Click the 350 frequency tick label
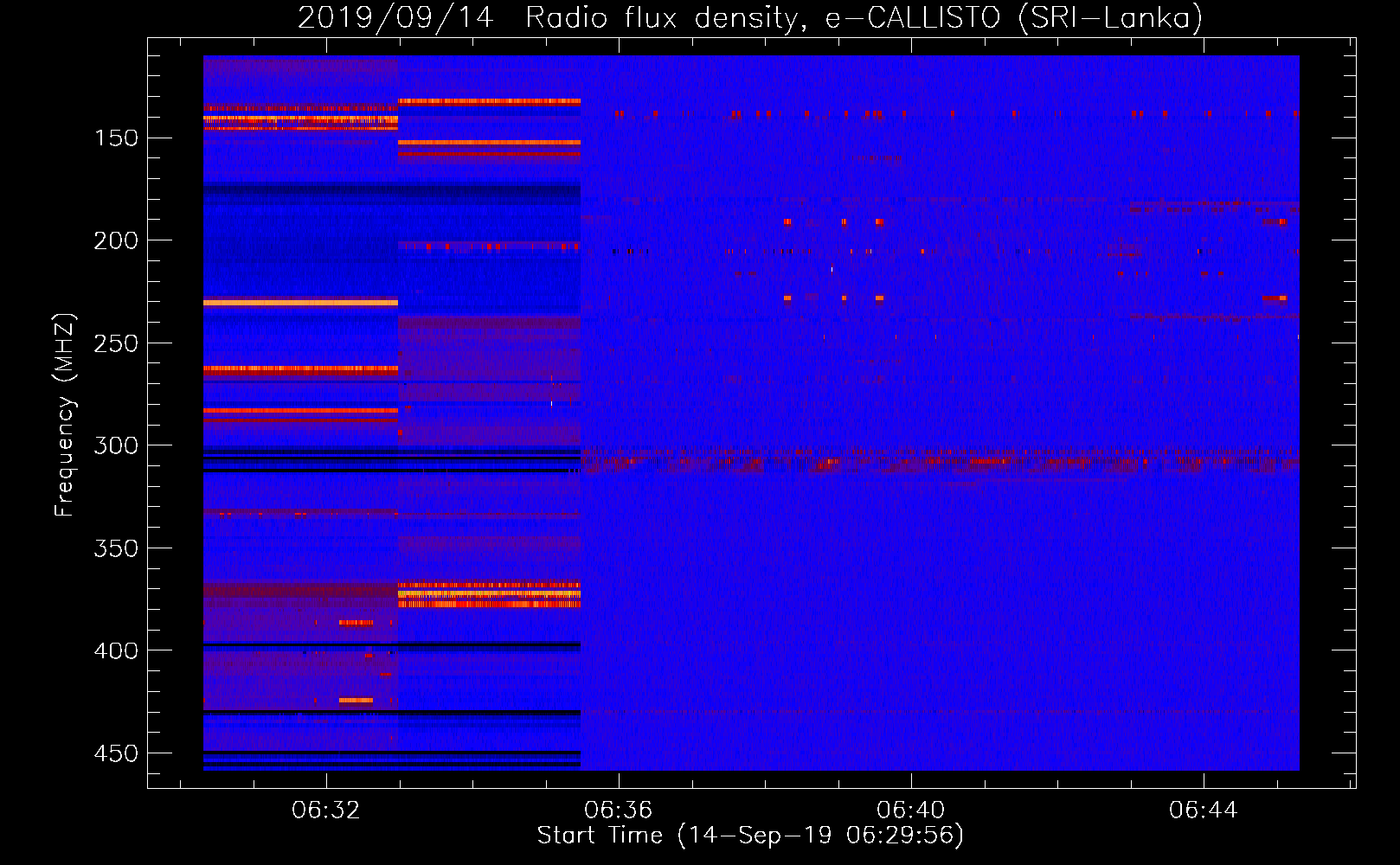Screen dimensions: 1400x865 [116, 548]
